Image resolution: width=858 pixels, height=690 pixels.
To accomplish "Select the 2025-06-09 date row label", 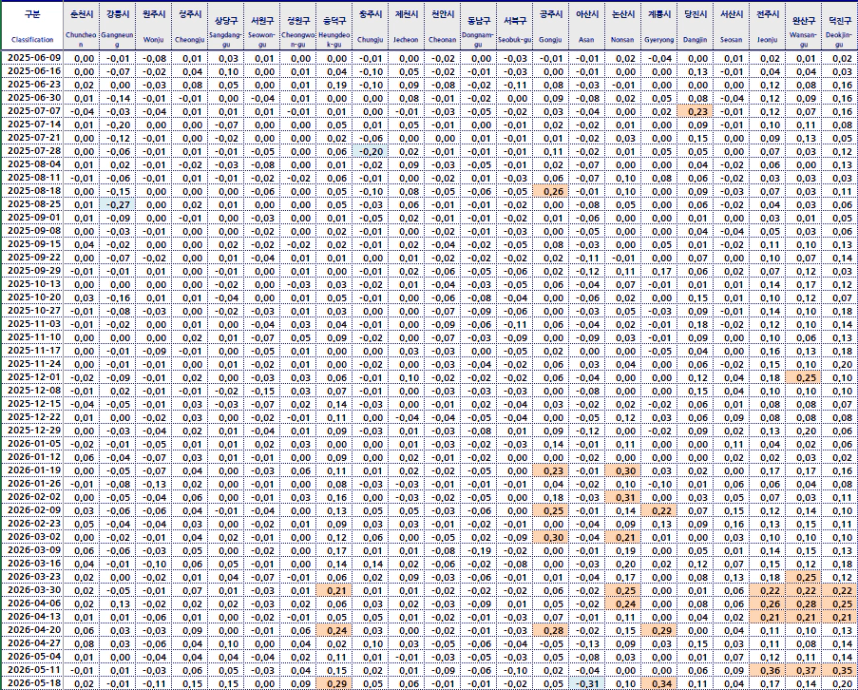I will pos(32,58).
